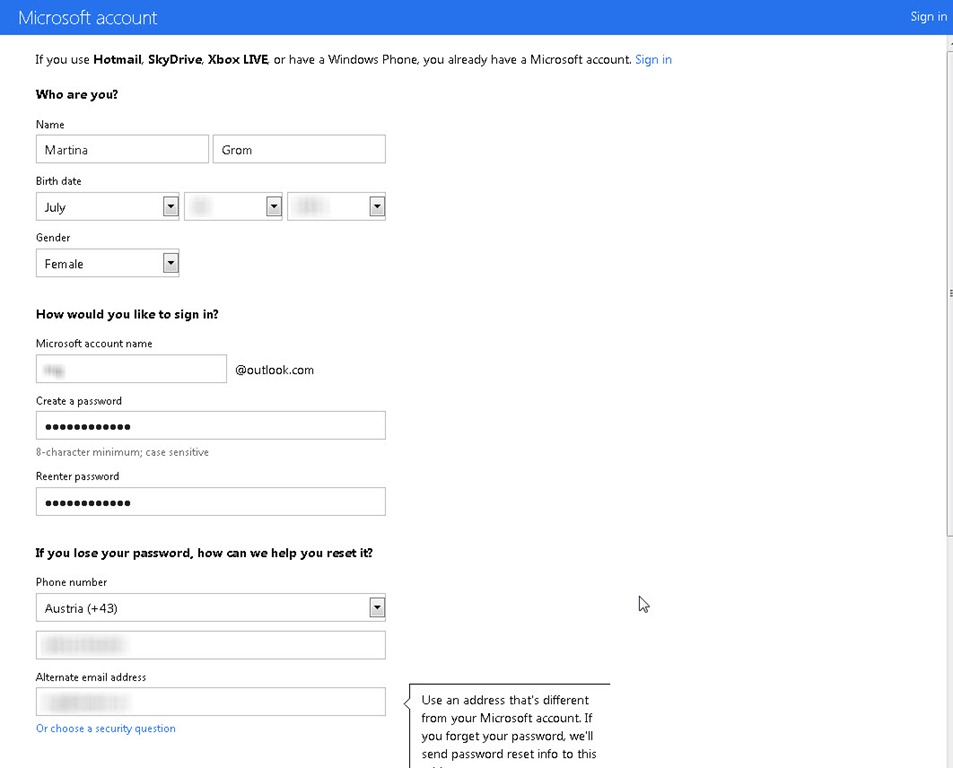Click the Reenter password label

coord(77,476)
